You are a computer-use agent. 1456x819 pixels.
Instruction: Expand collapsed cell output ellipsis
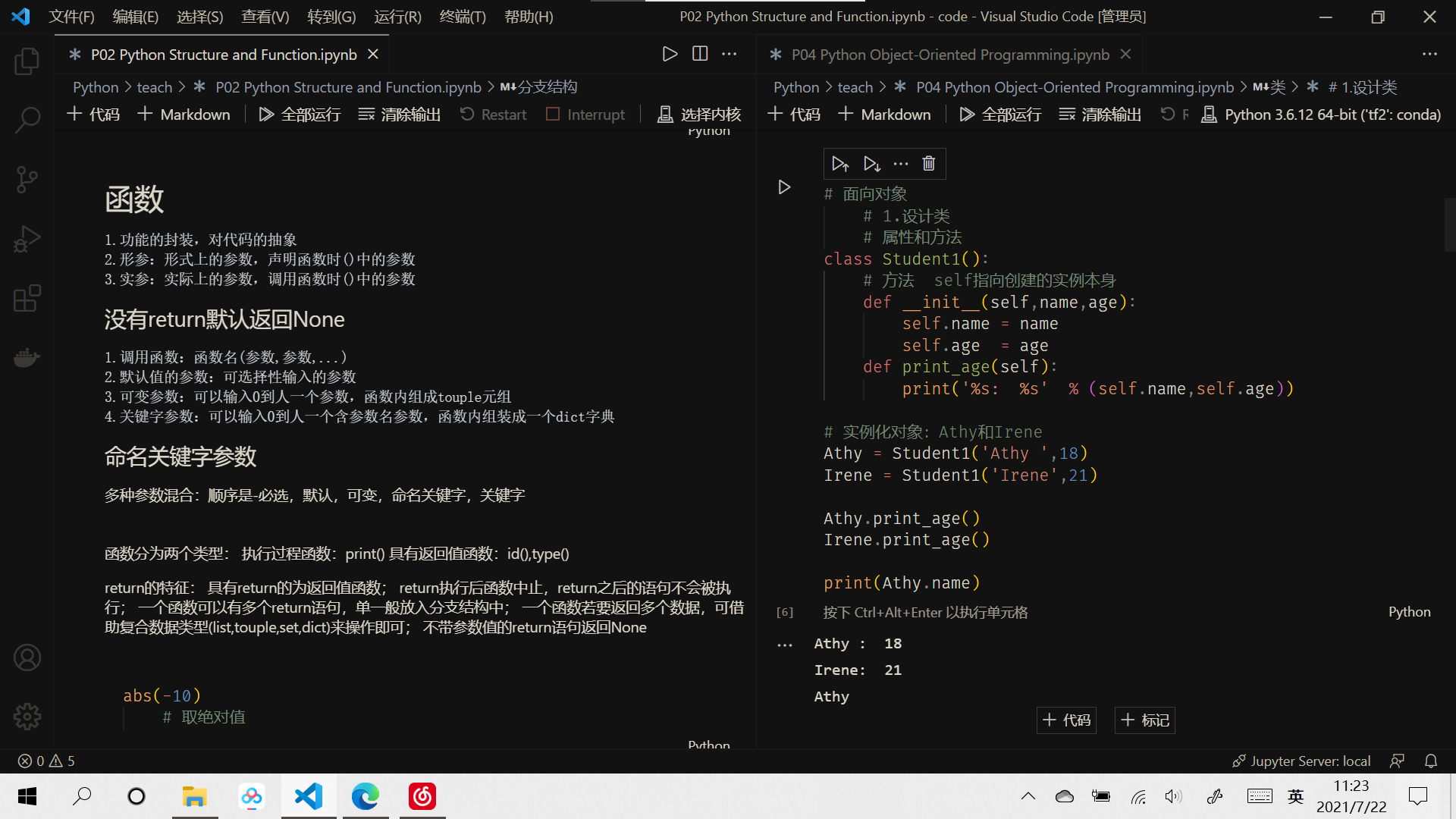tap(785, 645)
